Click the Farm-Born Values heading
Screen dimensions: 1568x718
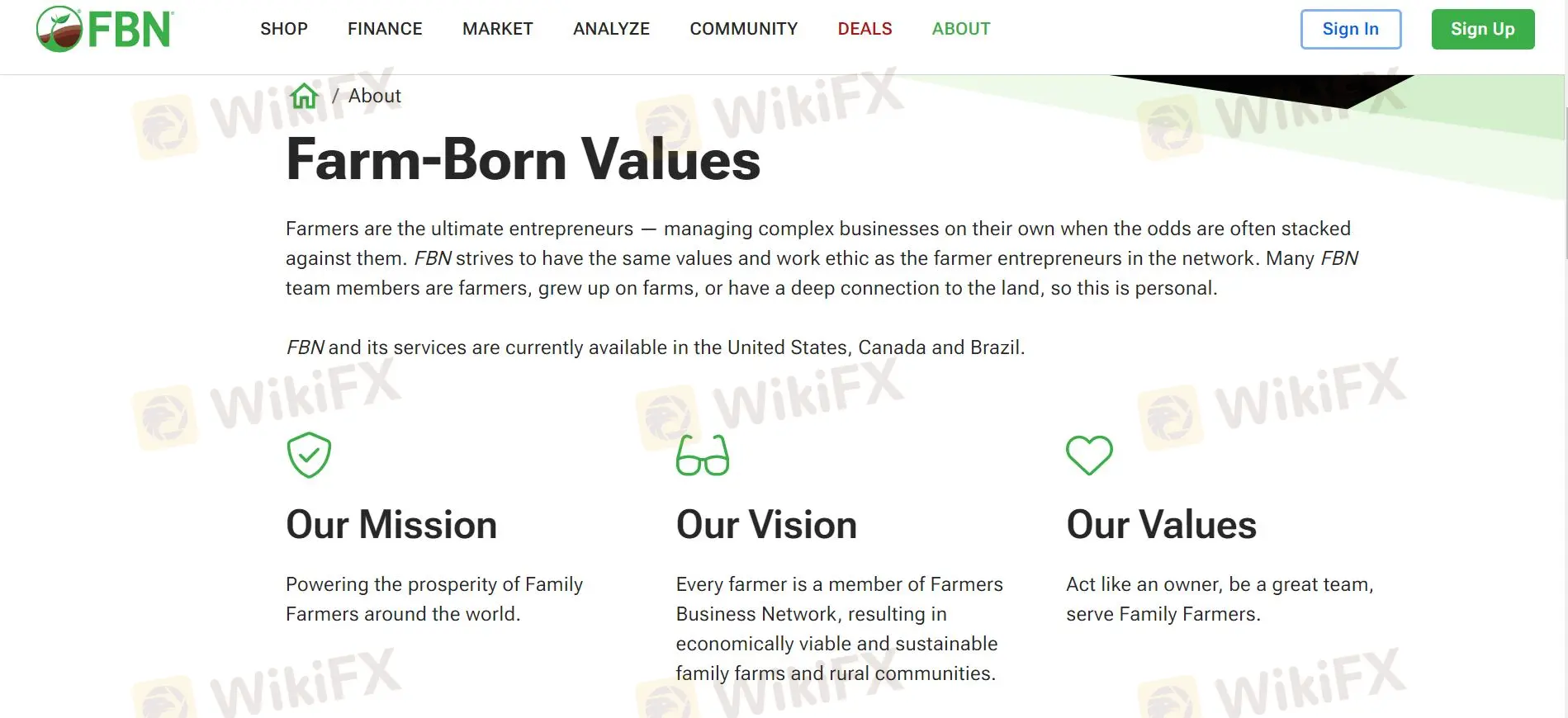click(522, 159)
